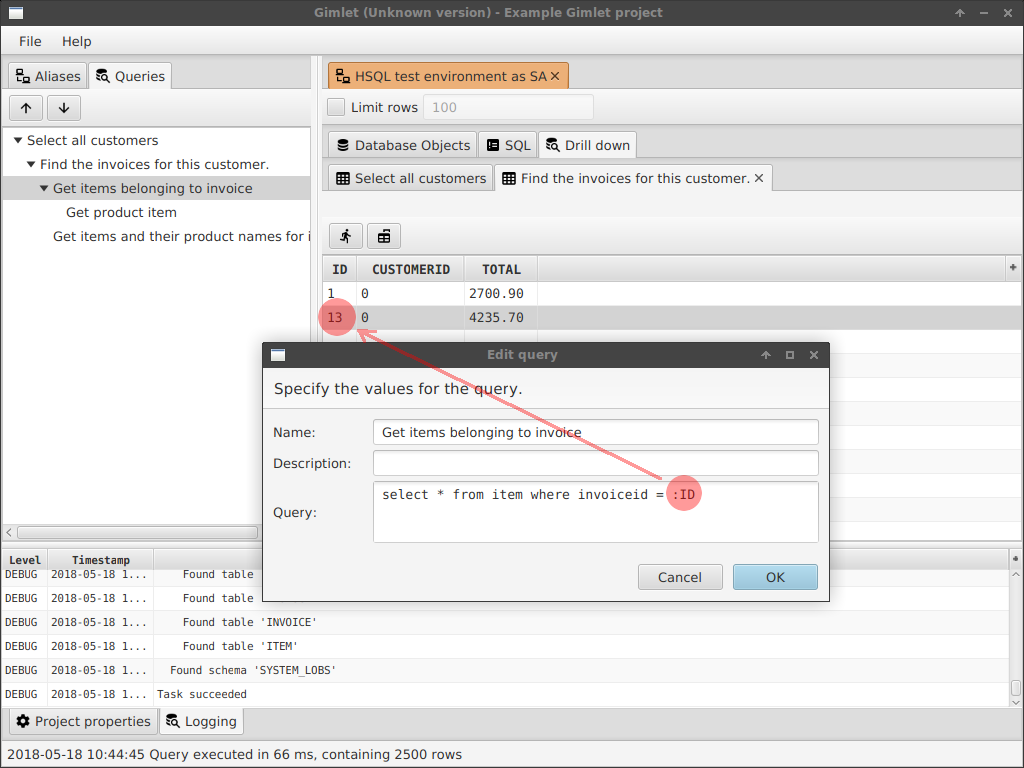The width and height of the screenshot is (1024, 768).
Task: Click Gimlet window icon in title bar
Action: click(x=16, y=12)
